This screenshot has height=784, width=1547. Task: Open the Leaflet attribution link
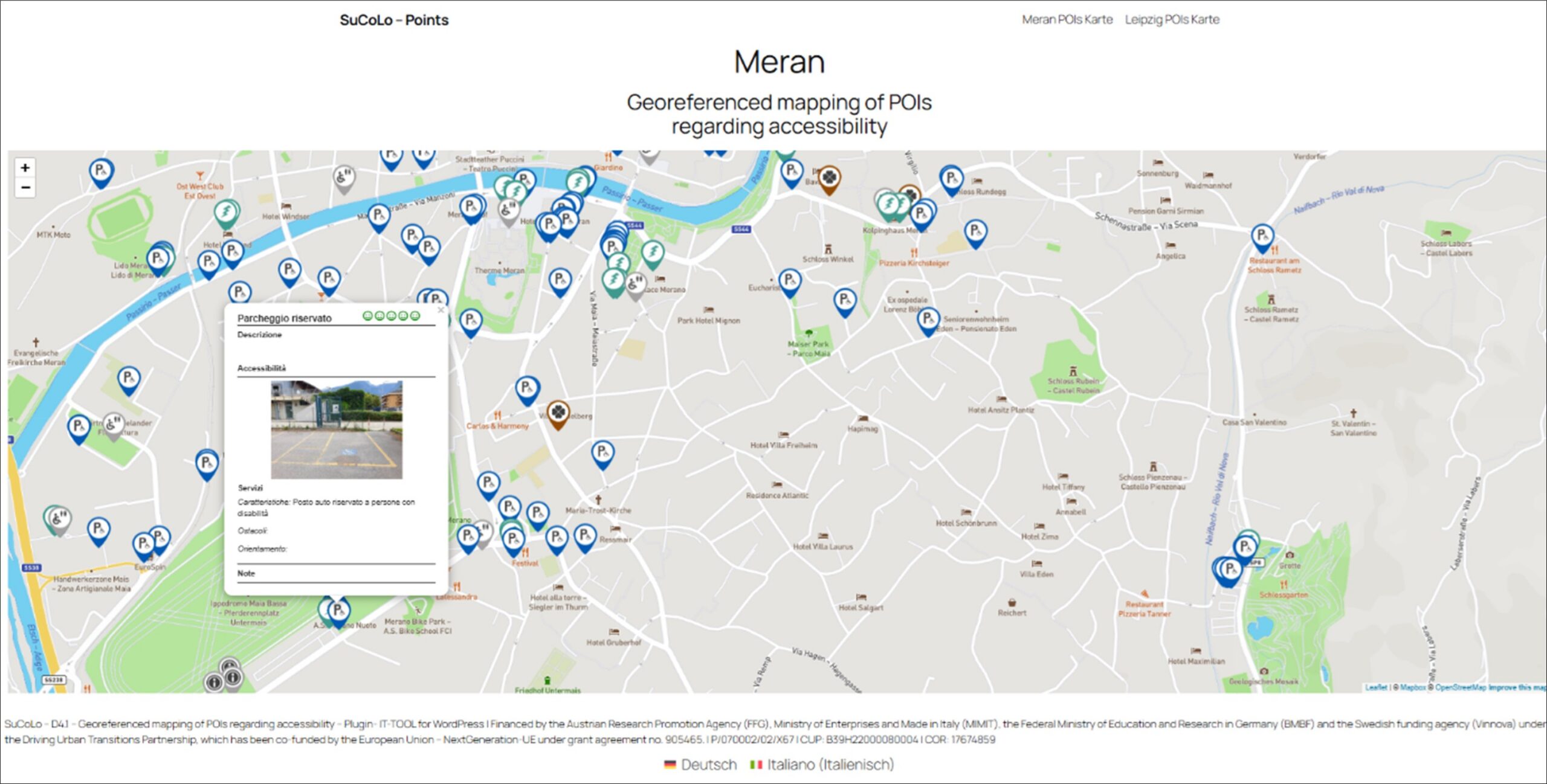click(1375, 687)
